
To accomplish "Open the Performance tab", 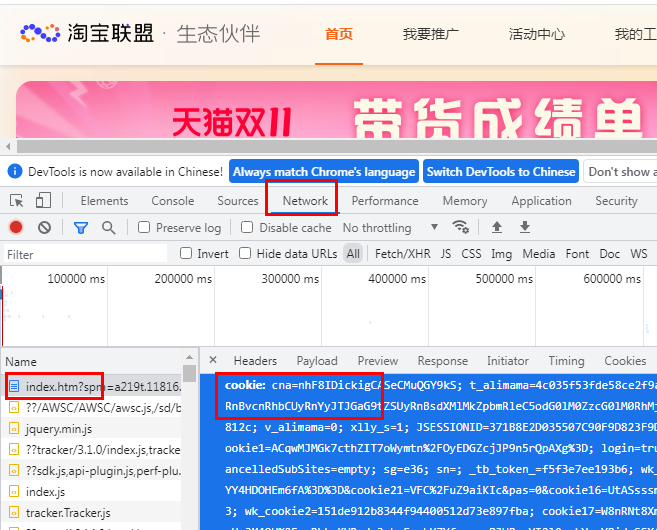I will click(x=385, y=201).
